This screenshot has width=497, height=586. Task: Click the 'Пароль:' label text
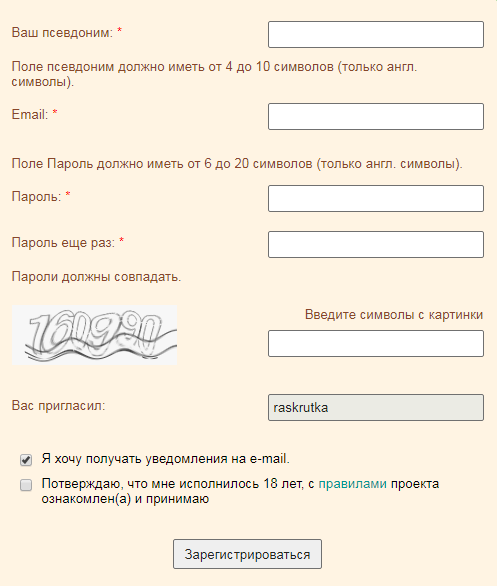click(x=36, y=196)
